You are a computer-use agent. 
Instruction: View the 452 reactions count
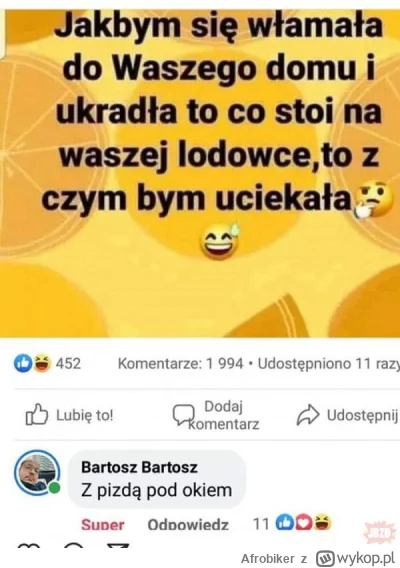pyautogui.click(x=68, y=363)
